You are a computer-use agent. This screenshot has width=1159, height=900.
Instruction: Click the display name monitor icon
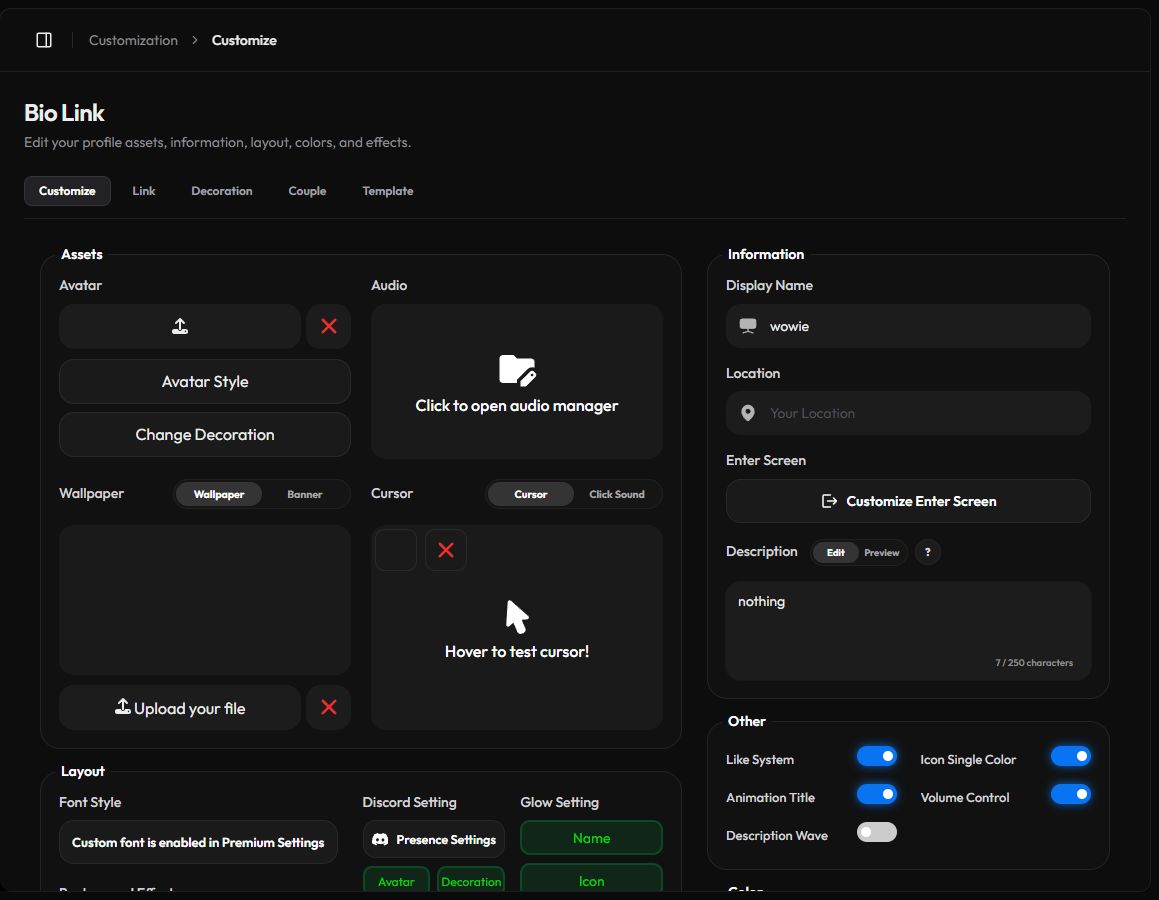pyautogui.click(x=748, y=326)
